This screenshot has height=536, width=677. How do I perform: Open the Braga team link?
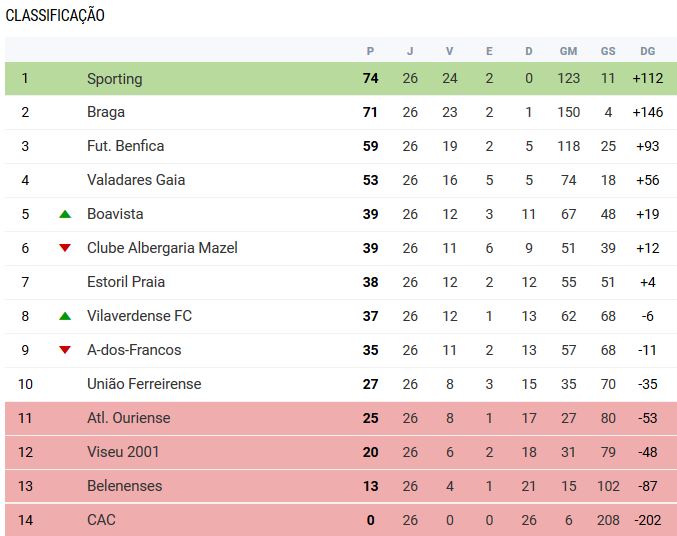(x=105, y=112)
